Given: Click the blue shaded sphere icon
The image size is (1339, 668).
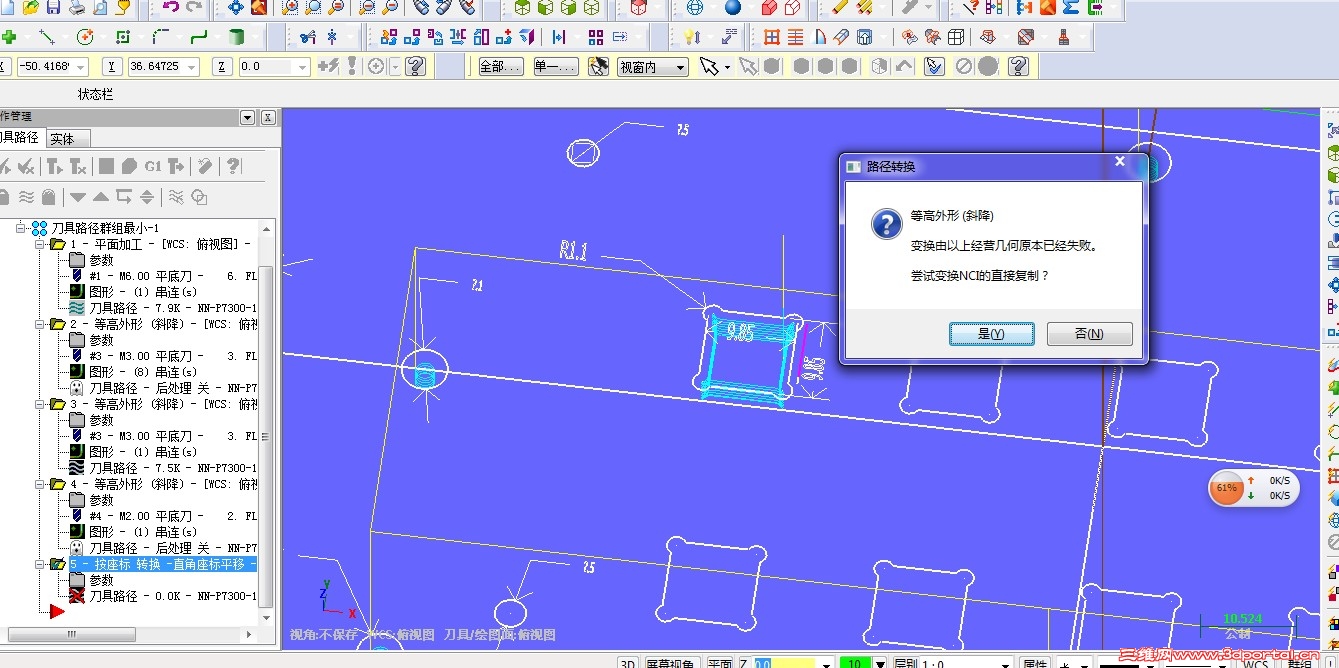Looking at the screenshot, I should tap(733, 8).
